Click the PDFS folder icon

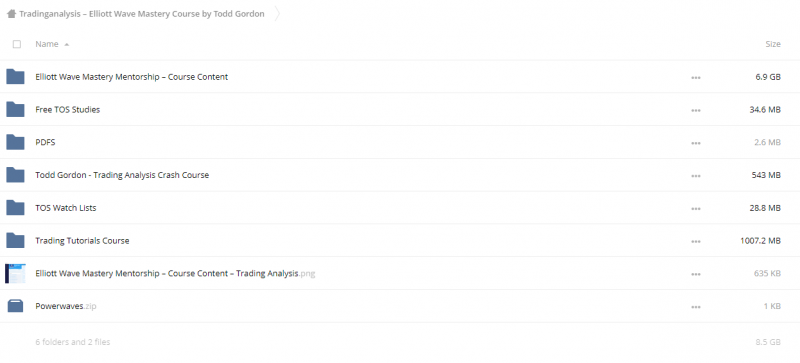[x=15, y=142]
